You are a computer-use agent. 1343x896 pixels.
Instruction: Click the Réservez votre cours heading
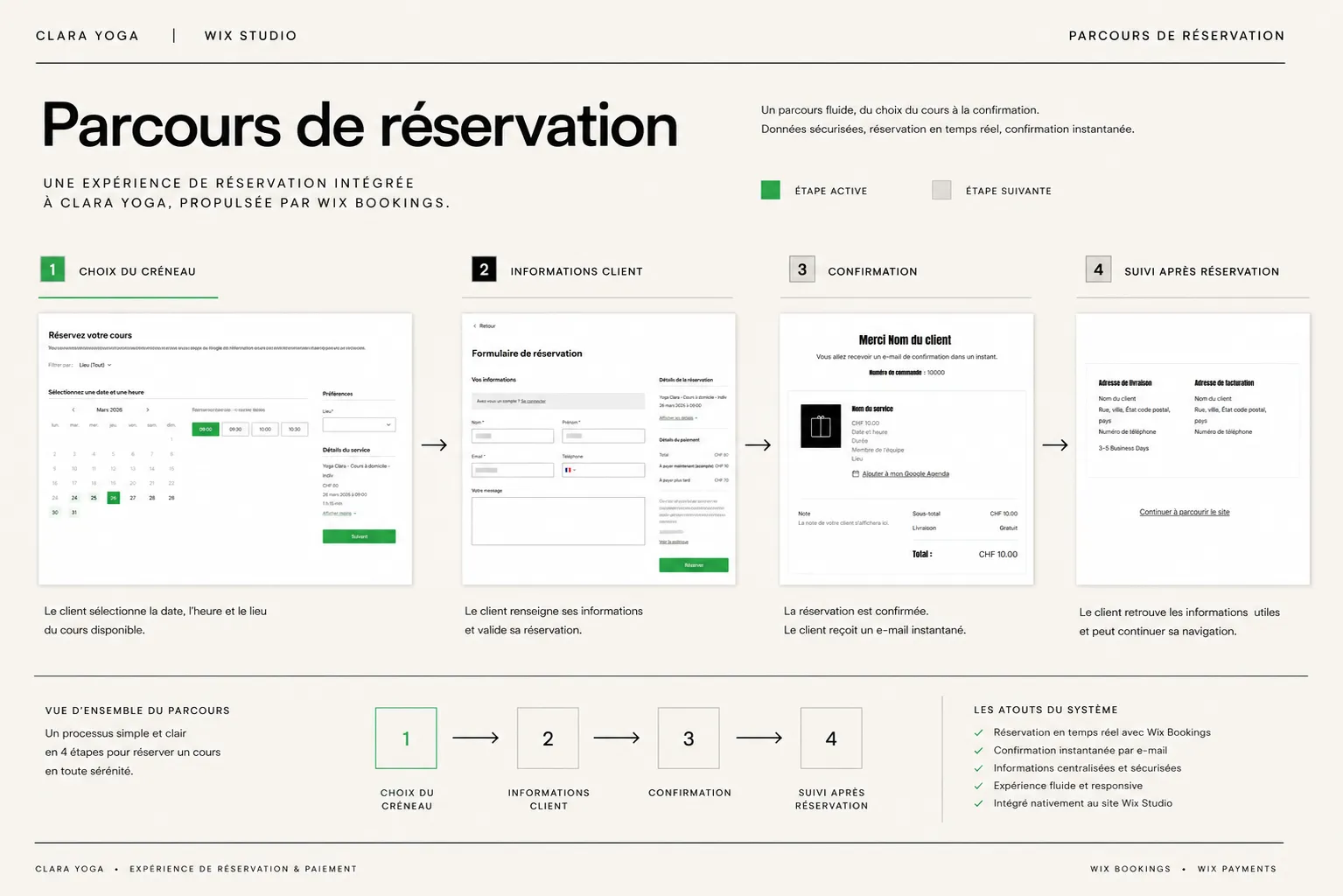click(90, 335)
